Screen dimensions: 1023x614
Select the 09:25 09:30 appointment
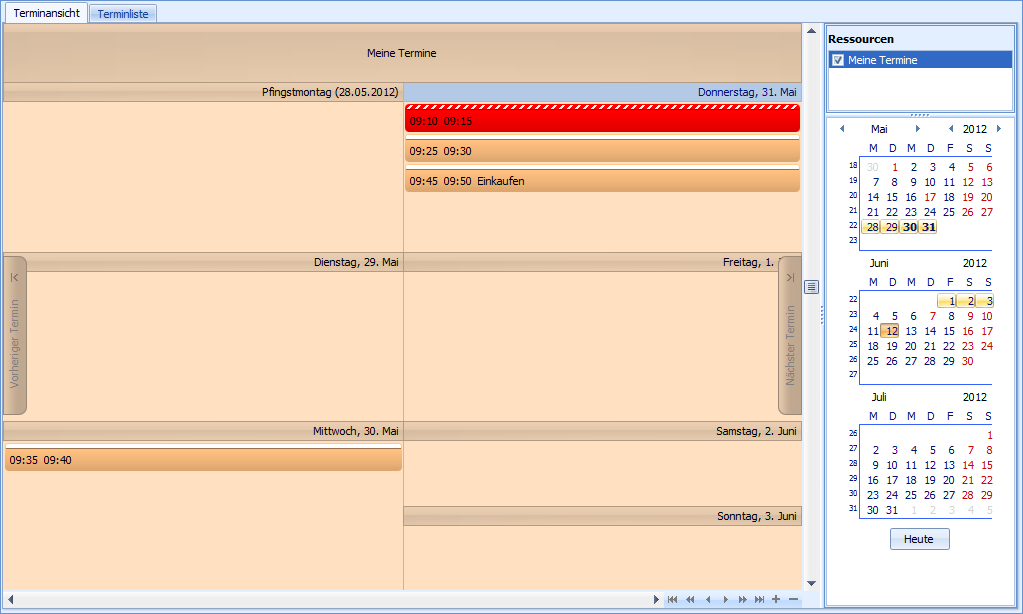602,149
